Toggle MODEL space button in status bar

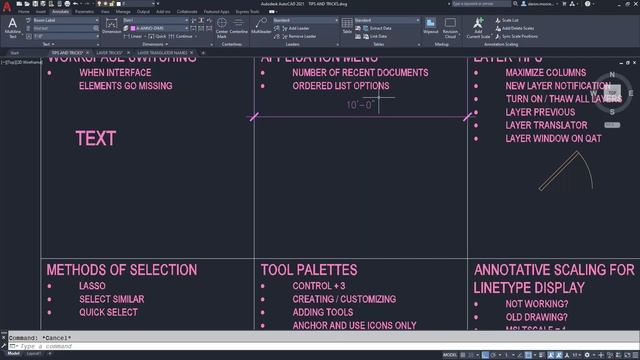(450, 355)
